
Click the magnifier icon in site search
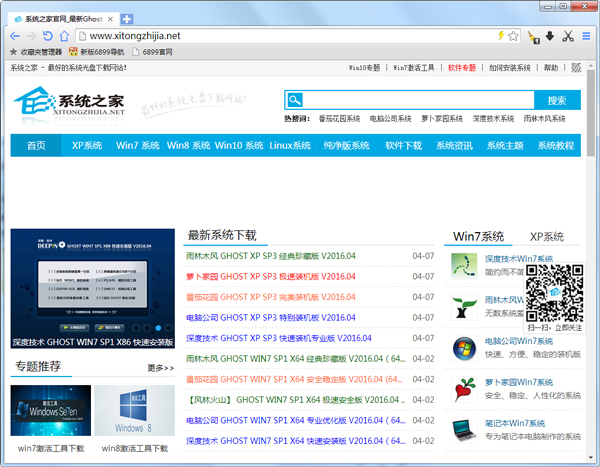[x=295, y=100]
